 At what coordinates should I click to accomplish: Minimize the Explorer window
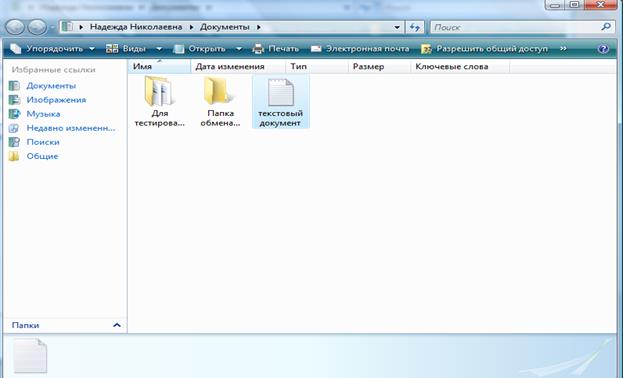(x=555, y=5)
